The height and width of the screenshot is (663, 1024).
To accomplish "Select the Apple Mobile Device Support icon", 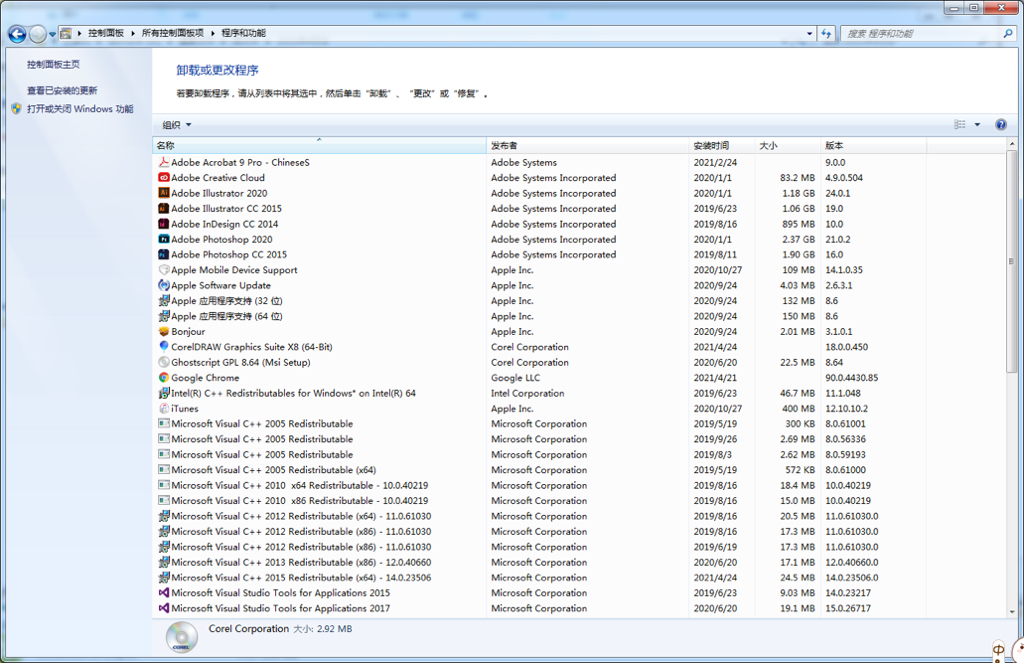I will tap(164, 270).
